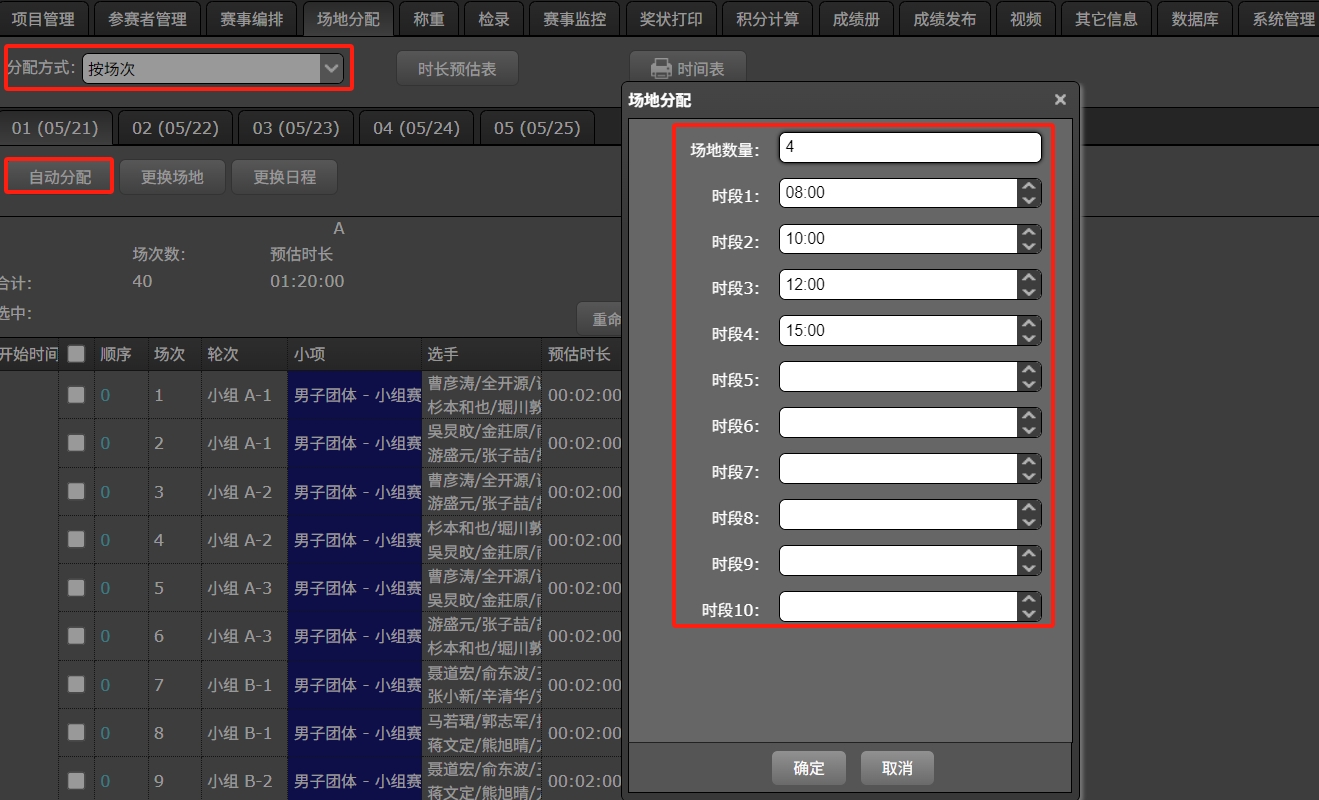This screenshot has width=1319, height=800.
Task: Click the 自动分配 button
Action: (x=60, y=177)
